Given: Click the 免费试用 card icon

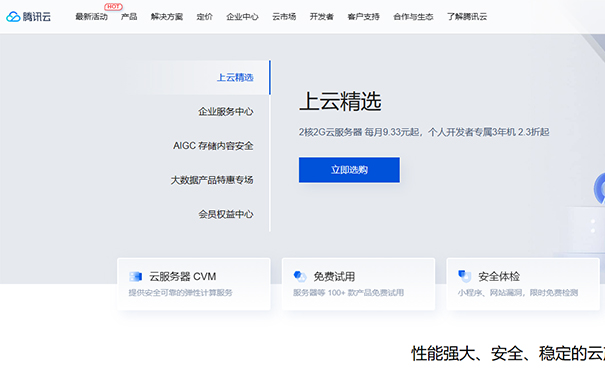Looking at the screenshot, I should point(300,277).
